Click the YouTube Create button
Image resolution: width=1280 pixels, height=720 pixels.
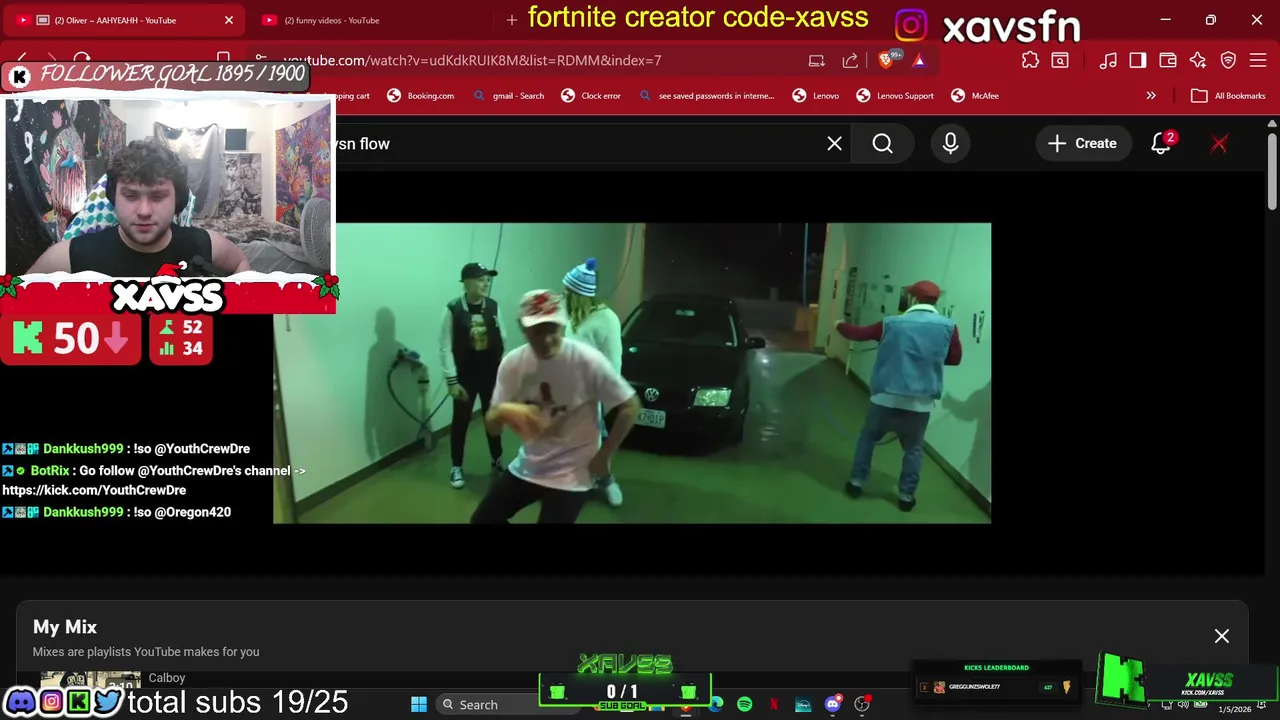(1082, 144)
